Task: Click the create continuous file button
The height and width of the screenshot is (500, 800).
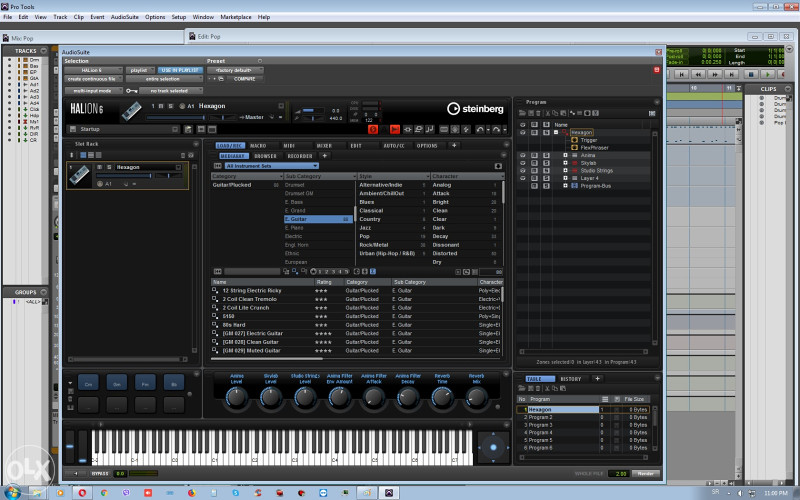Action: tap(93, 79)
